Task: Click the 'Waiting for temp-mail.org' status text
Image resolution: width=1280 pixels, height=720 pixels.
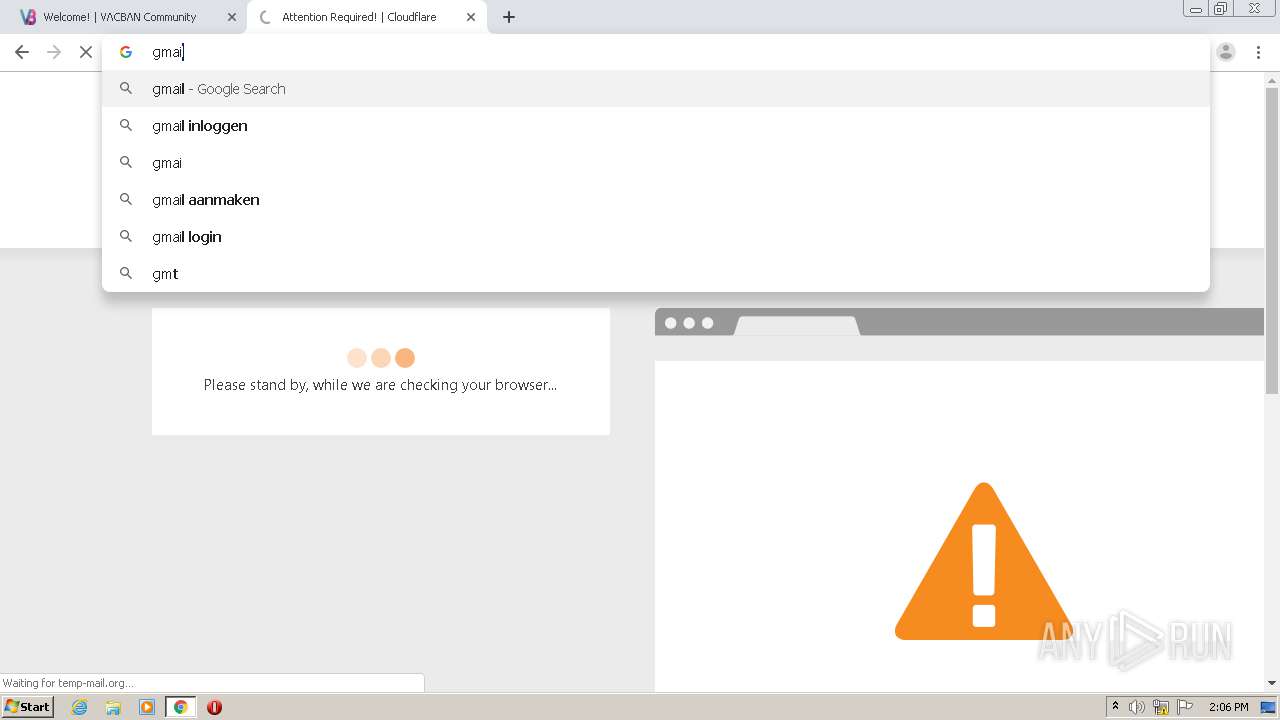Action: click(69, 683)
